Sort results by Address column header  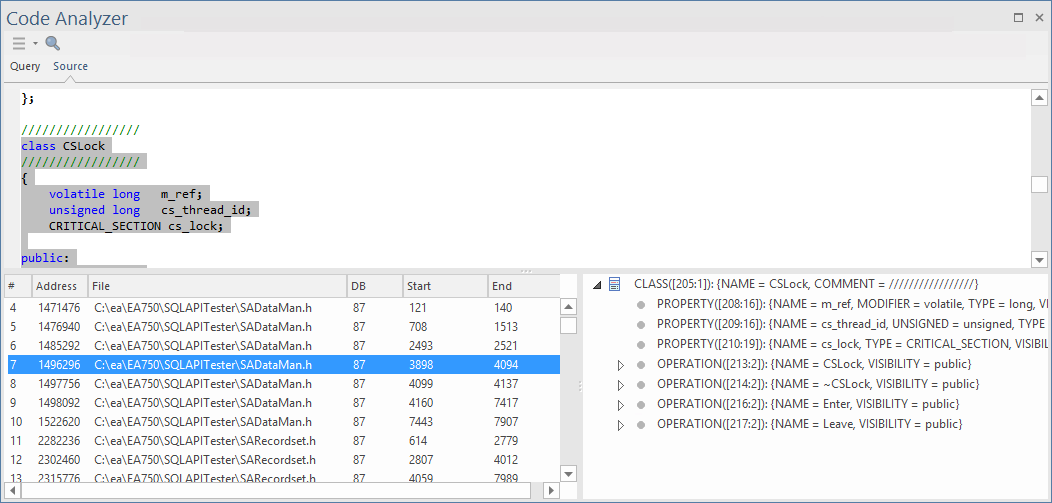(58, 286)
